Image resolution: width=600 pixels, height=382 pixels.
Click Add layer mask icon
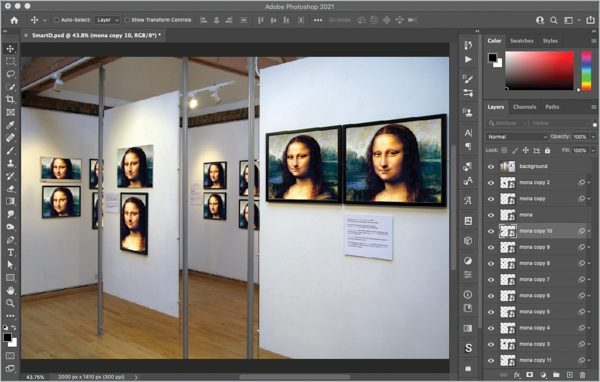pyautogui.click(x=530, y=375)
